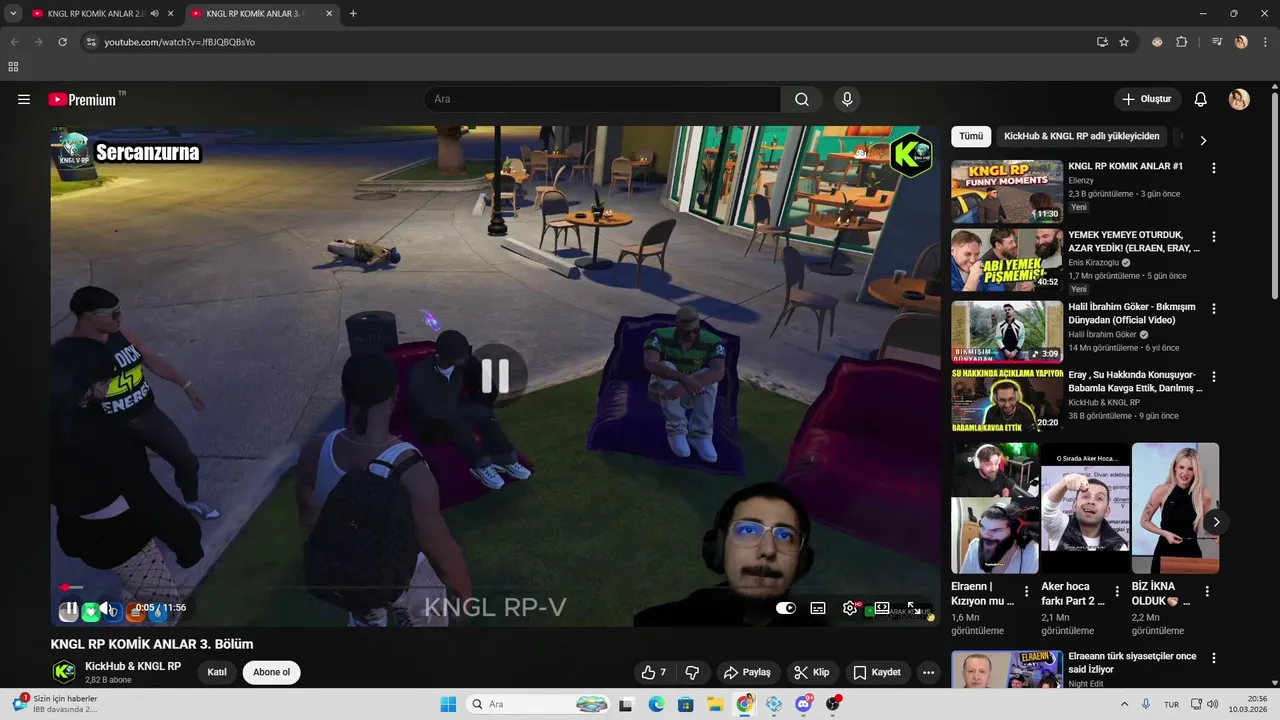Toggle subtitles captions in the player

[x=818, y=608]
